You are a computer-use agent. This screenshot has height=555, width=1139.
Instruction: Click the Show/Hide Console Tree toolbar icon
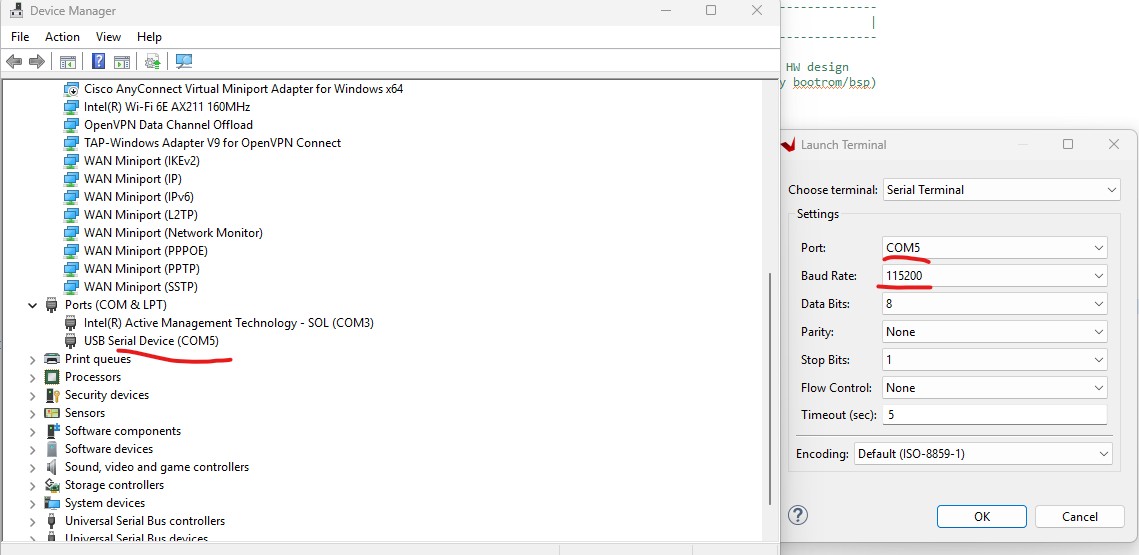(68, 62)
